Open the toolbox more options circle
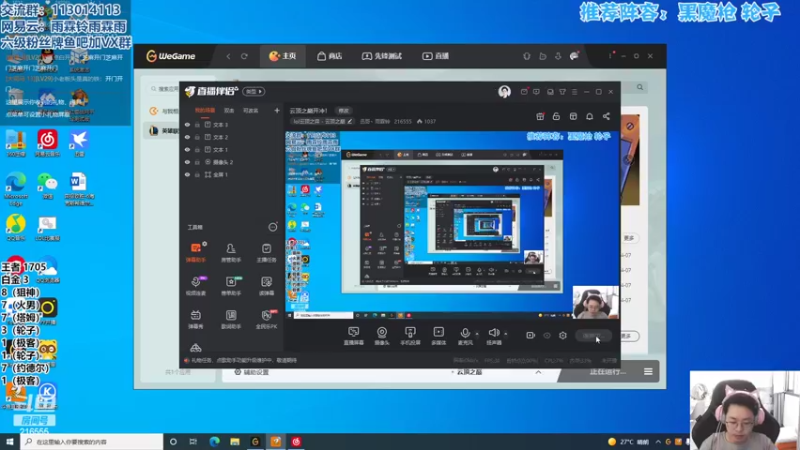The width and height of the screenshot is (800, 450). [273, 227]
